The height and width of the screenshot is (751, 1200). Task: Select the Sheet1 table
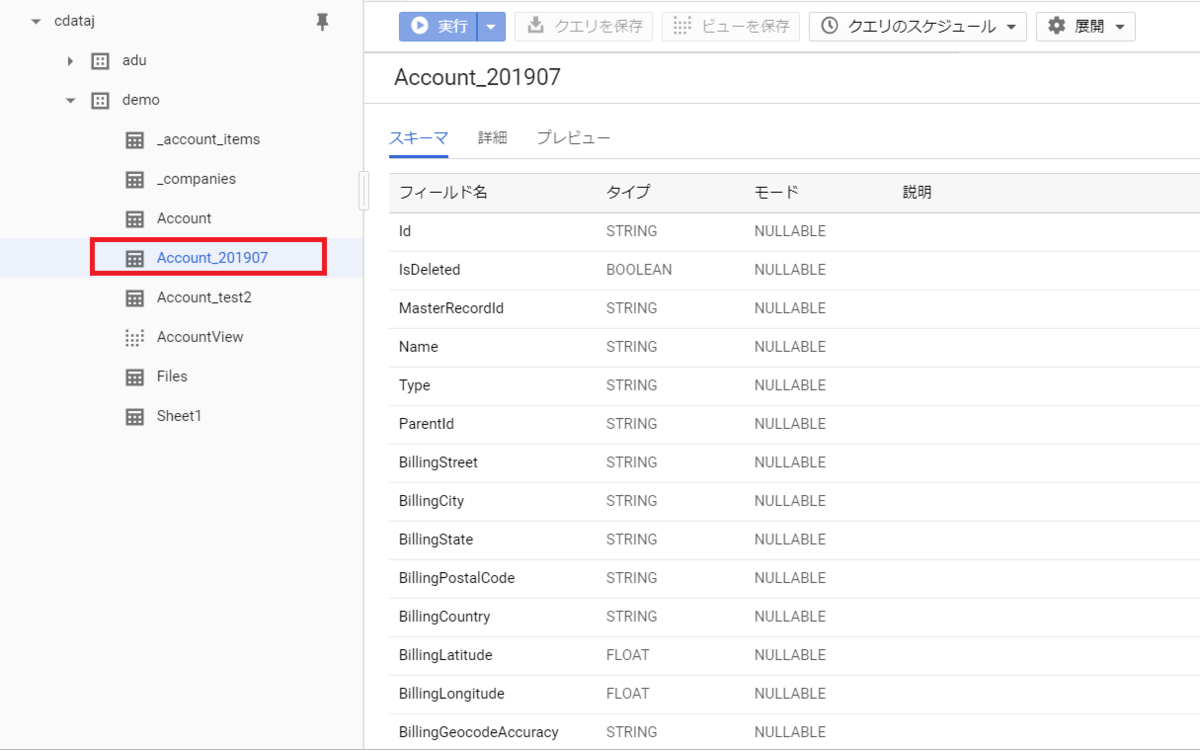(x=179, y=416)
